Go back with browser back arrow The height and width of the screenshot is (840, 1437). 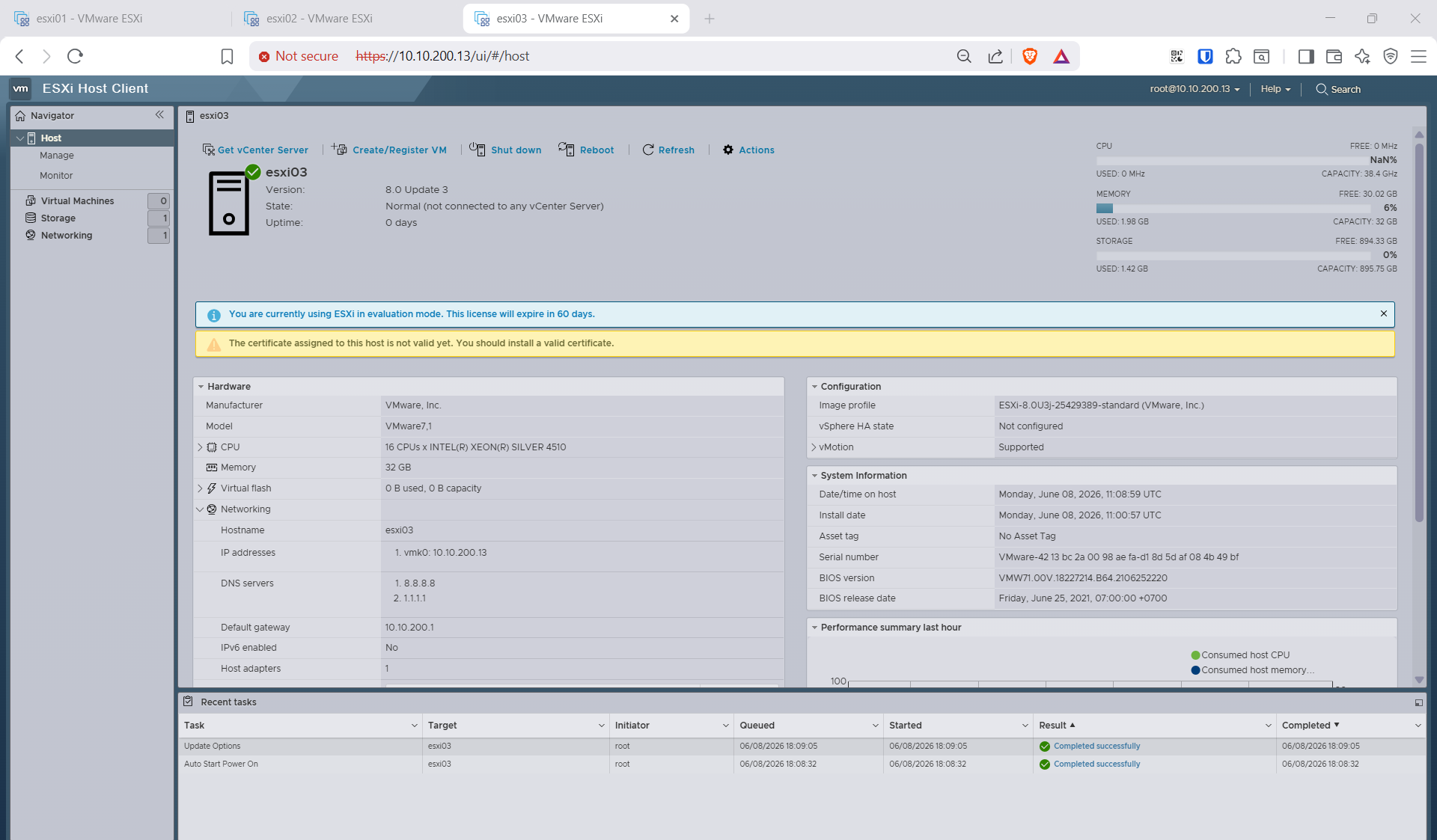pyautogui.click(x=20, y=56)
